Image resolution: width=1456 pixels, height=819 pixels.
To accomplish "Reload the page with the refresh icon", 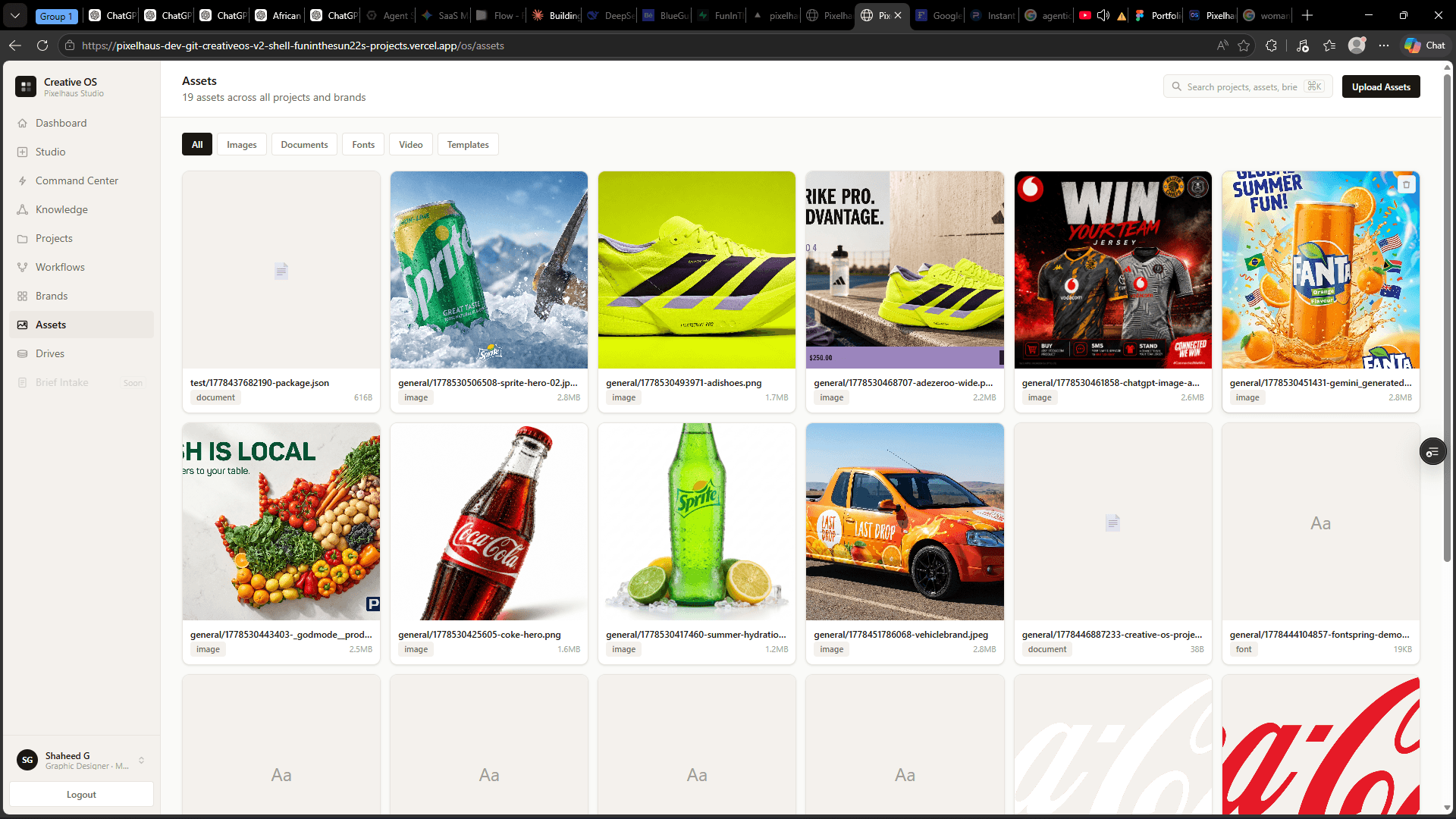I will point(42,45).
